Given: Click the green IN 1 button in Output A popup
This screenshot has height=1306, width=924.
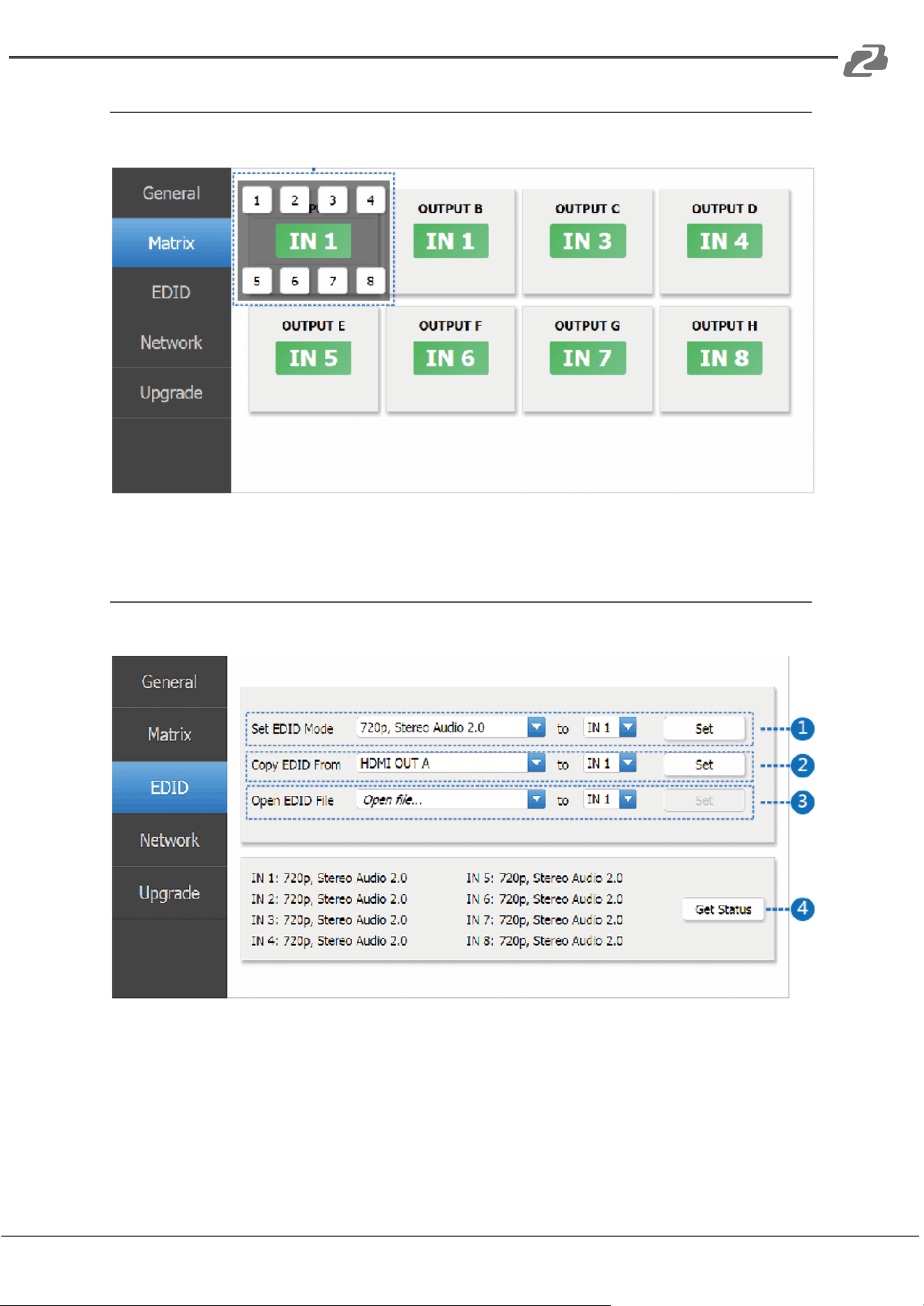Looking at the screenshot, I should point(313,241).
